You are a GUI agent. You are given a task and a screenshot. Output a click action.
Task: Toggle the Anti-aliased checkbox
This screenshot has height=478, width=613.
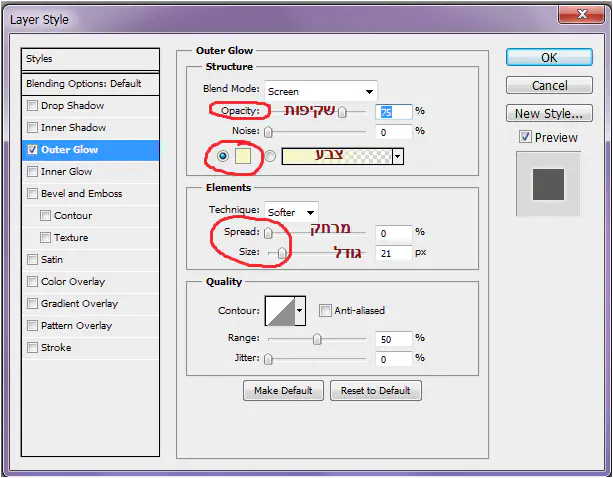[325, 311]
